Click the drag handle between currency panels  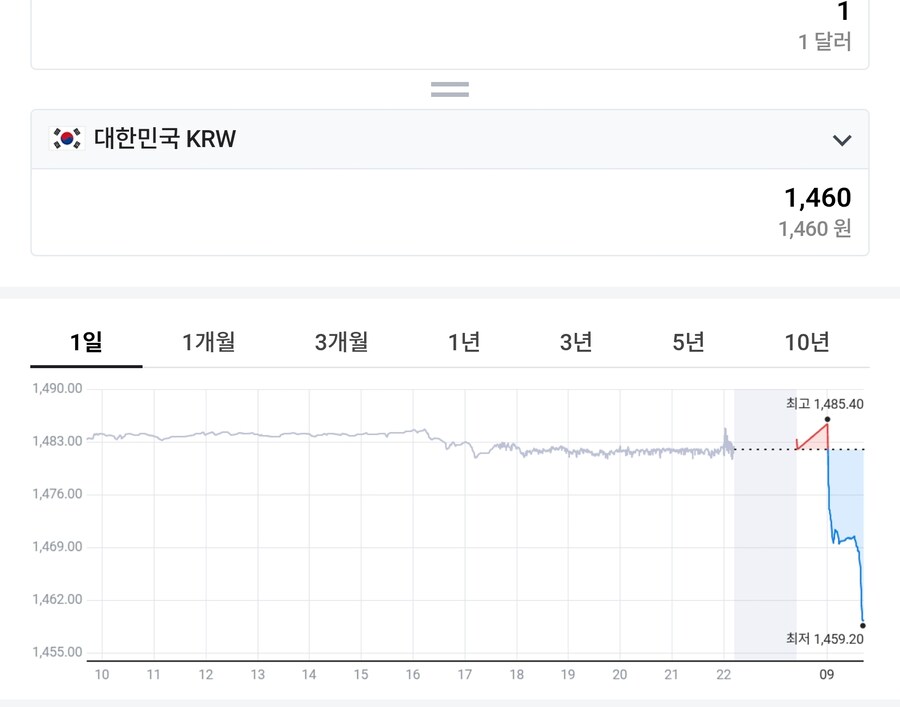click(449, 89)
